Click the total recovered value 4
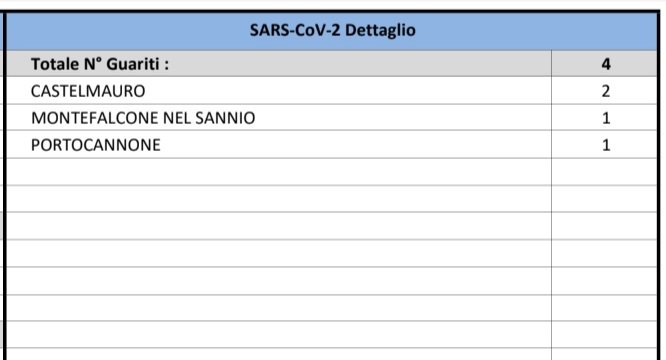Screen dimensions: 666x360 pyautogui.click(x=606, y=64)
